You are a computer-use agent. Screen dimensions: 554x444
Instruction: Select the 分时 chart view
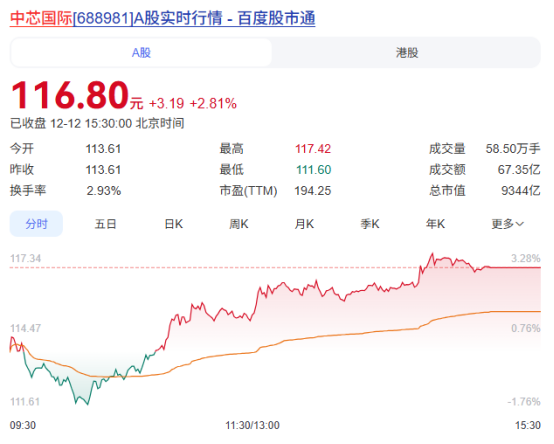point(36,224)
